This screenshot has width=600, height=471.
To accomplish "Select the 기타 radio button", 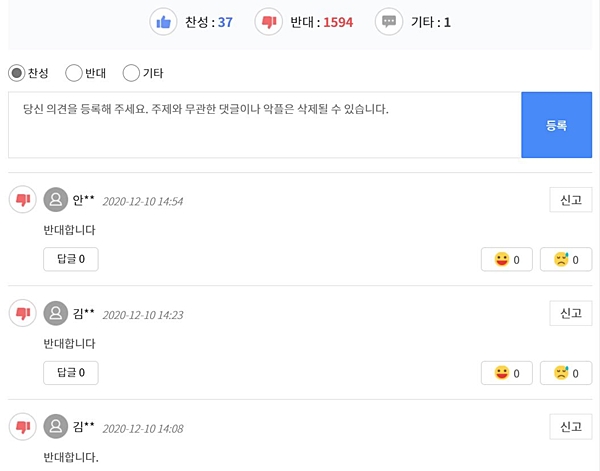I will coord(131,73).
